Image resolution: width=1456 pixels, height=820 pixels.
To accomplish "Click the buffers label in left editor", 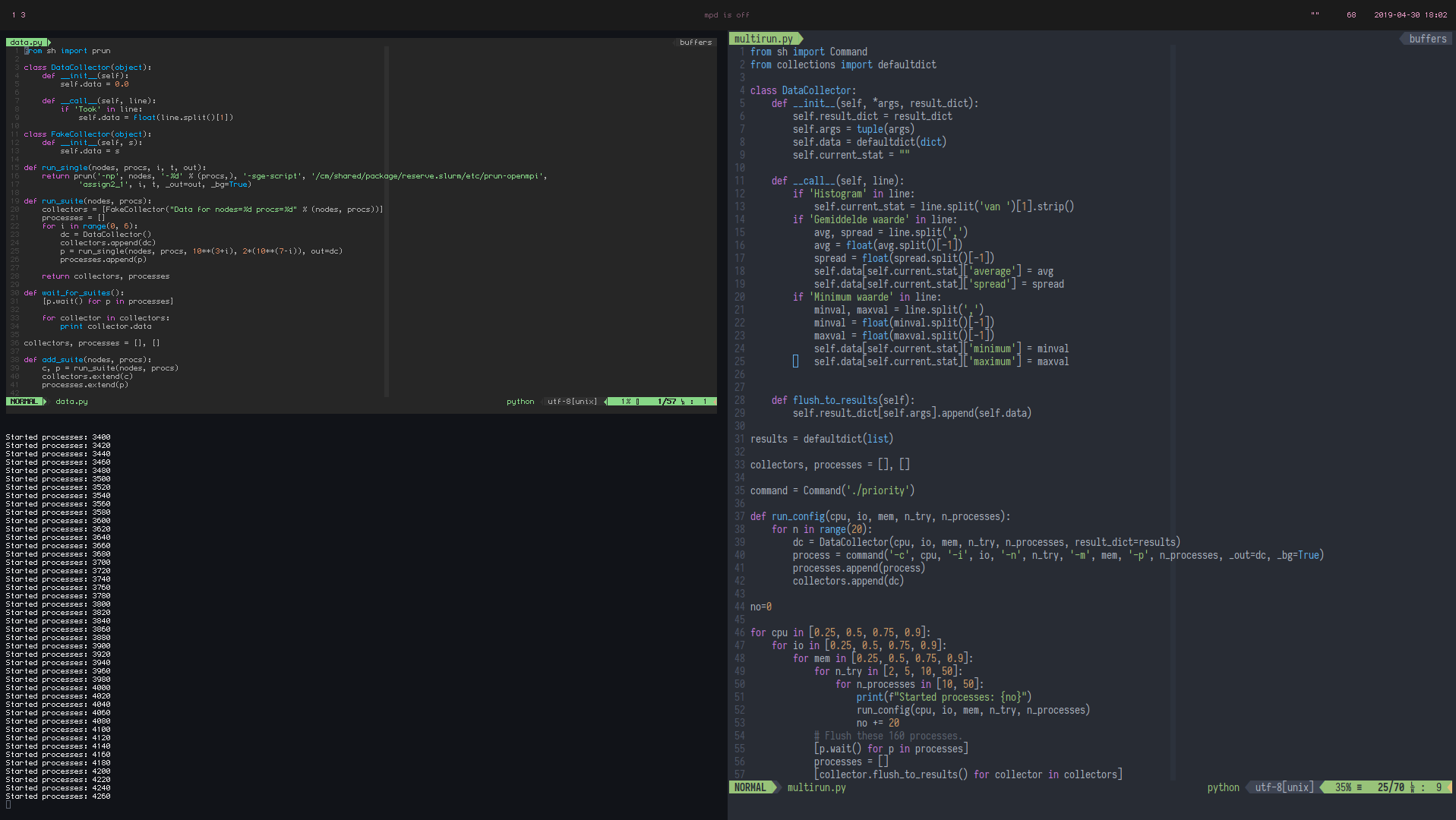I will coord(695,43).
